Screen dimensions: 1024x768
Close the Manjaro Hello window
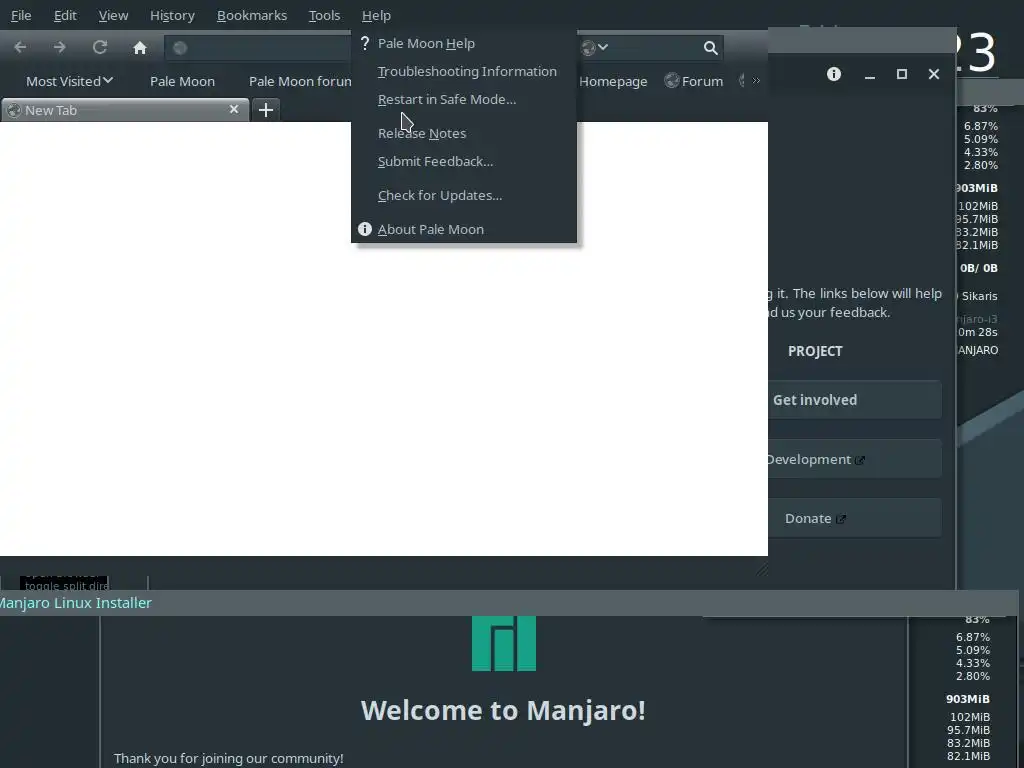coord(934,74)
